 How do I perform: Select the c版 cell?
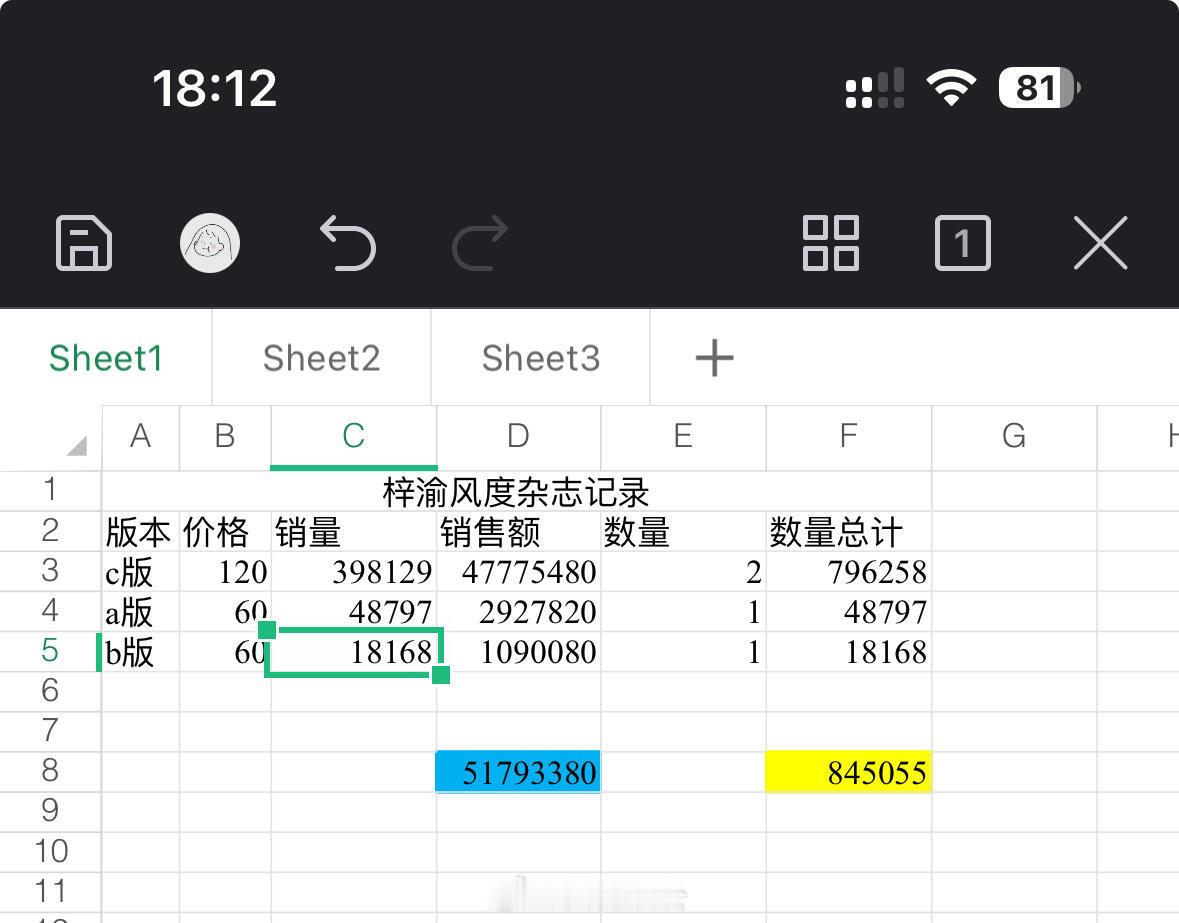coord(141,572)
